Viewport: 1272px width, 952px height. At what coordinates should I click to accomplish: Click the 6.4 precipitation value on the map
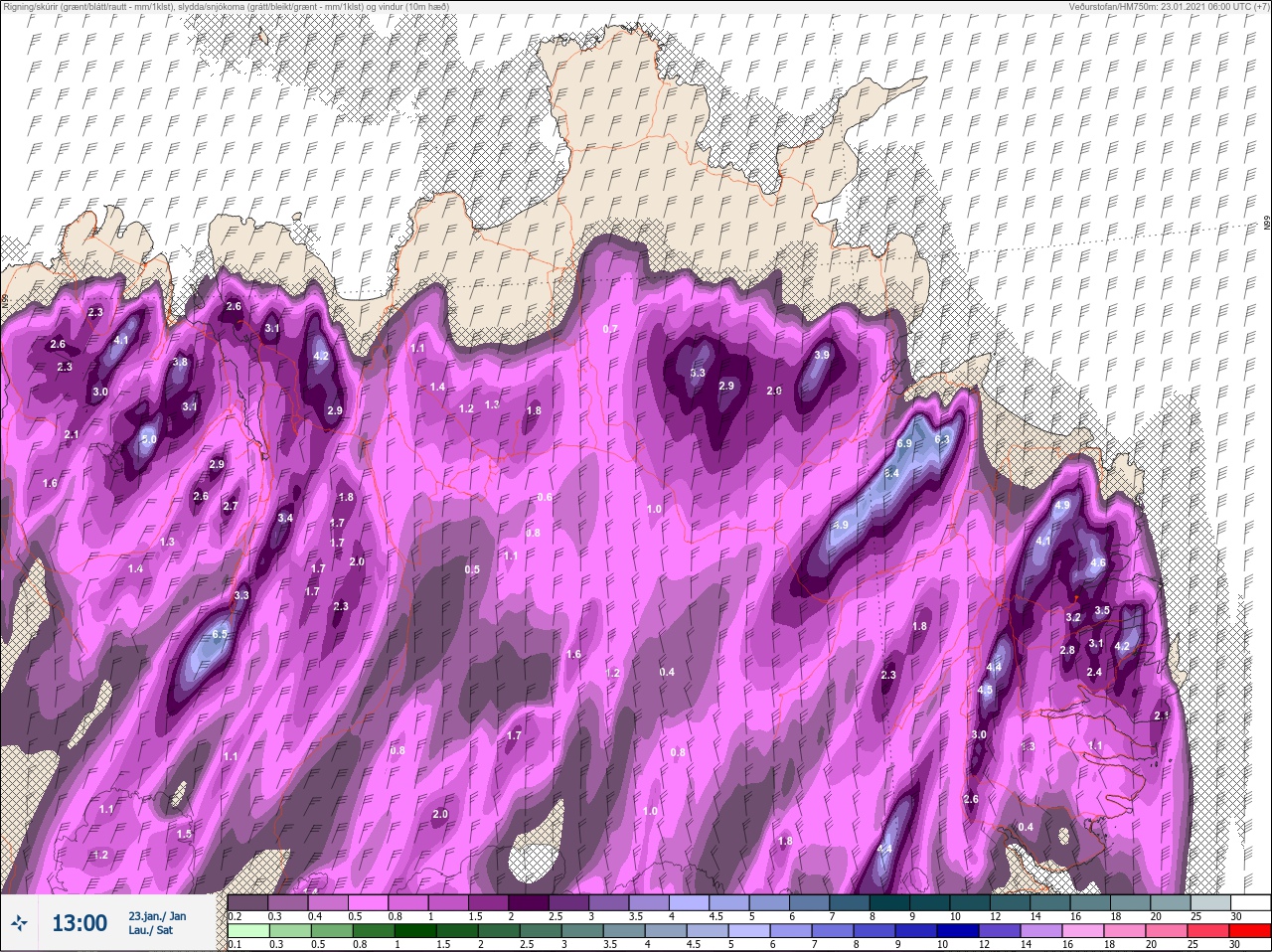pos(891,474)
